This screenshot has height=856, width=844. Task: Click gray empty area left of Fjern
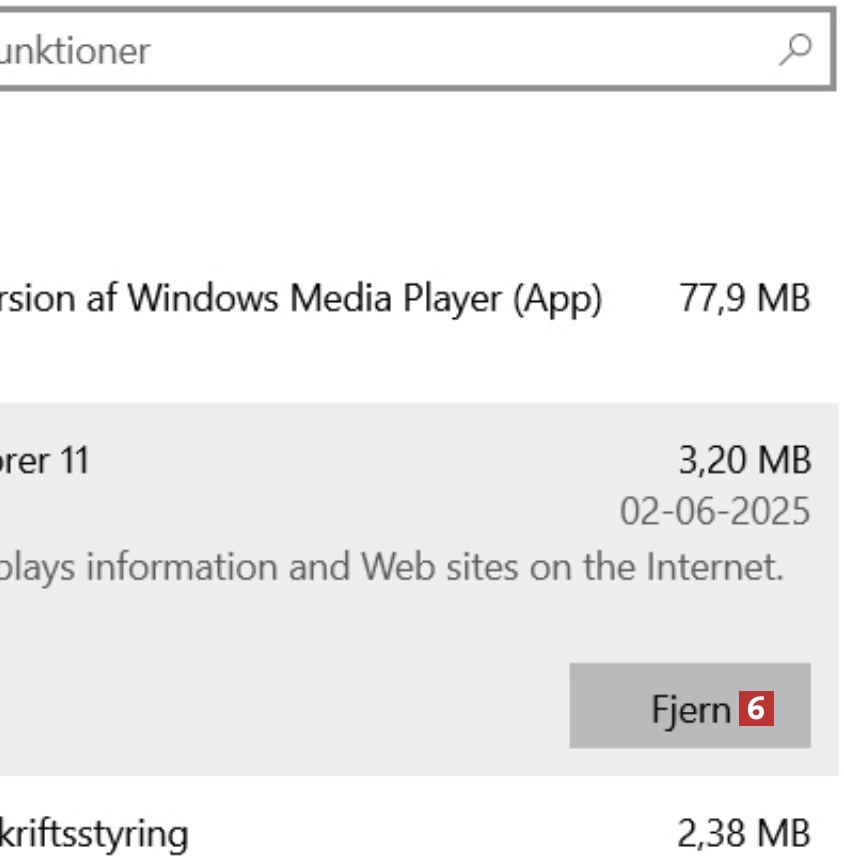pos(300,705)
